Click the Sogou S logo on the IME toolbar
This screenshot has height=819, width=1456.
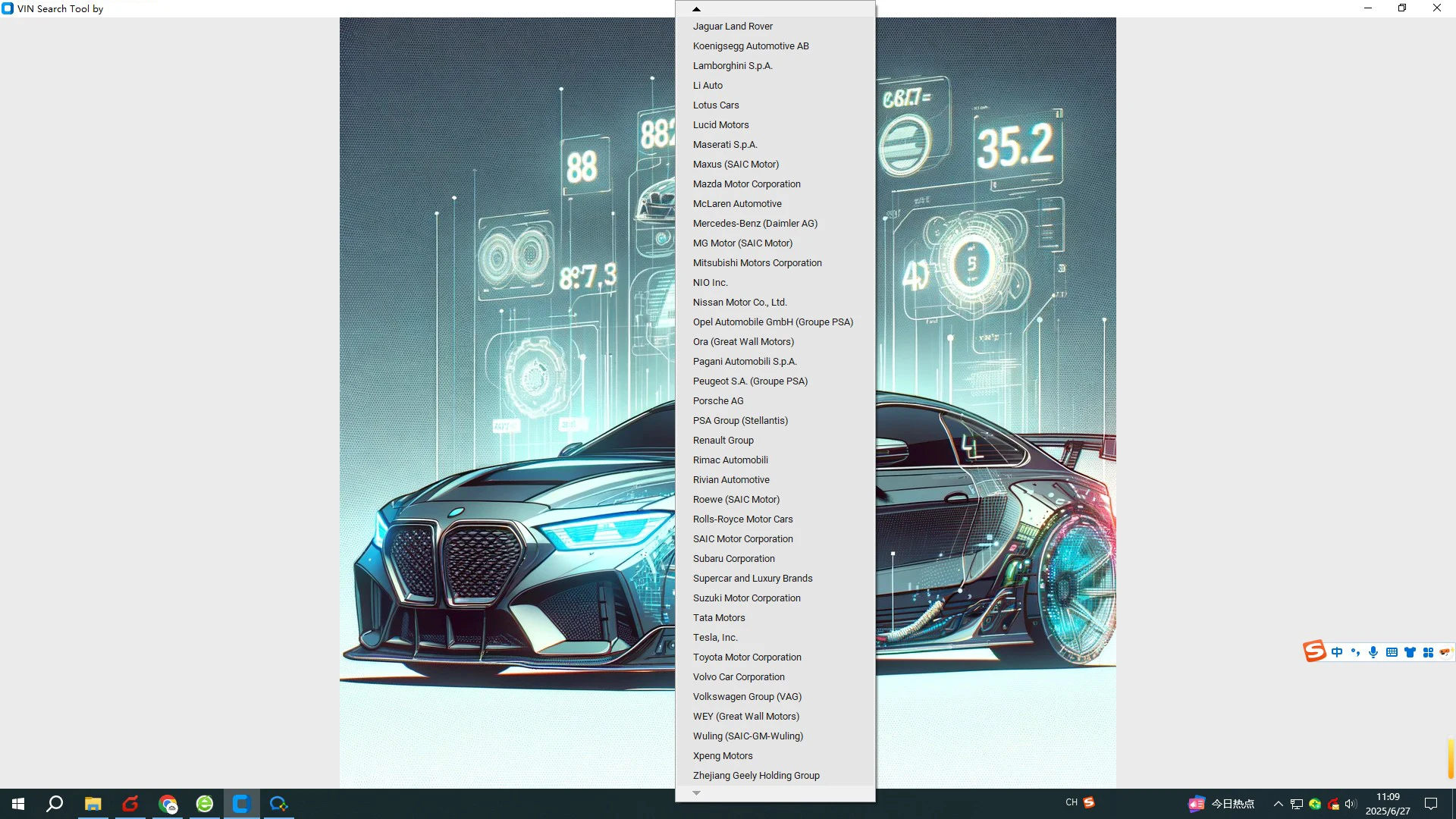[1314, 651]
